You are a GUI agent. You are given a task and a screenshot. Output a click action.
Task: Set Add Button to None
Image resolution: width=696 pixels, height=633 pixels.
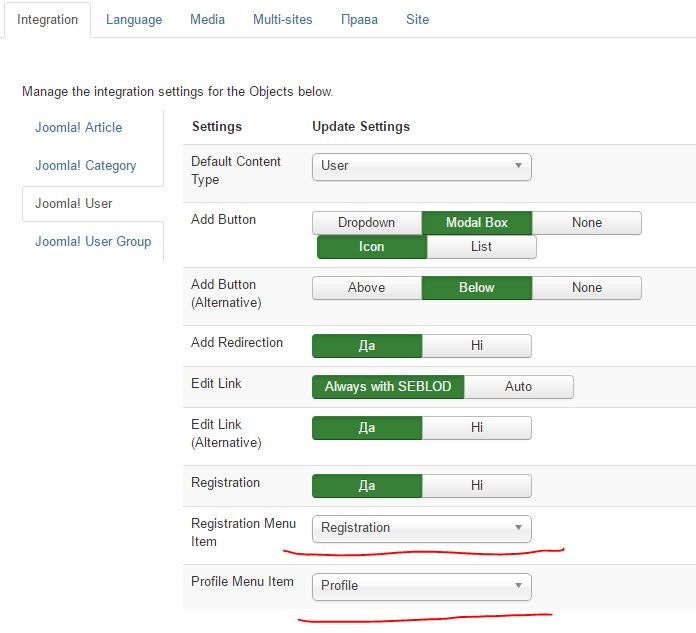pos(587,222)
